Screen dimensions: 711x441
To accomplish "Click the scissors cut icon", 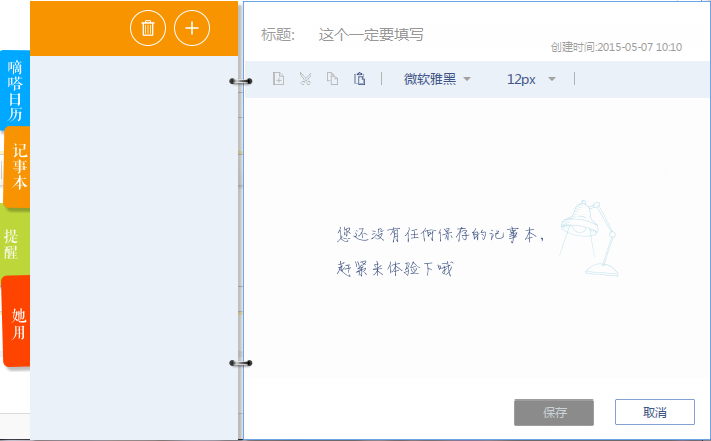I will coord(305,79).
